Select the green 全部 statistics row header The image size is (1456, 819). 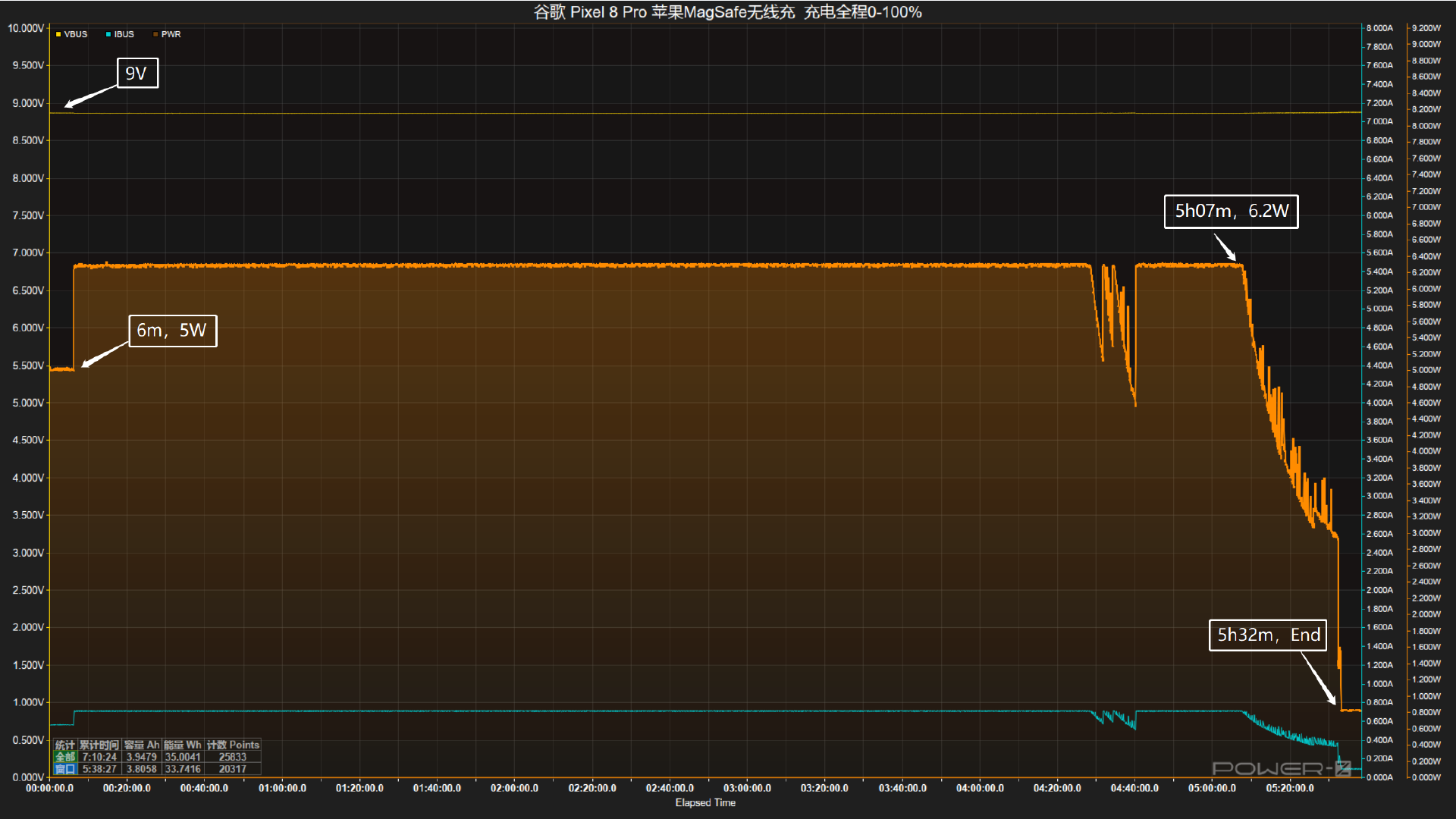coord(65,757)
